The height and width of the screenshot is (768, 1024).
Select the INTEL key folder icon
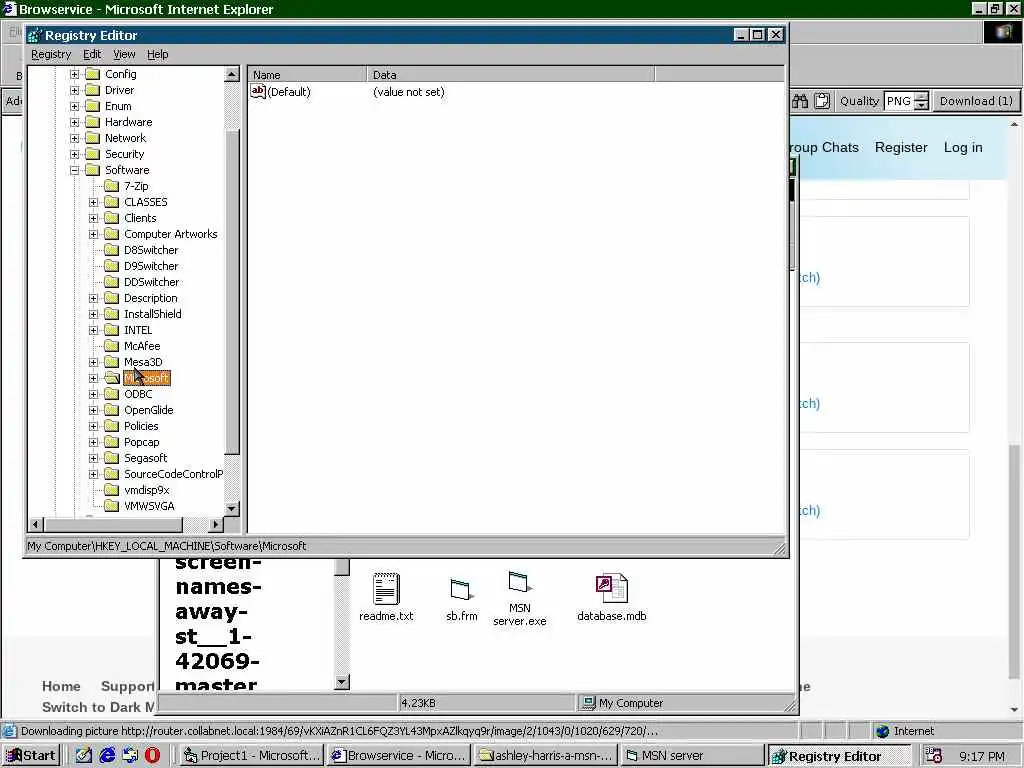pyautogui.click(x=112, y=330)
